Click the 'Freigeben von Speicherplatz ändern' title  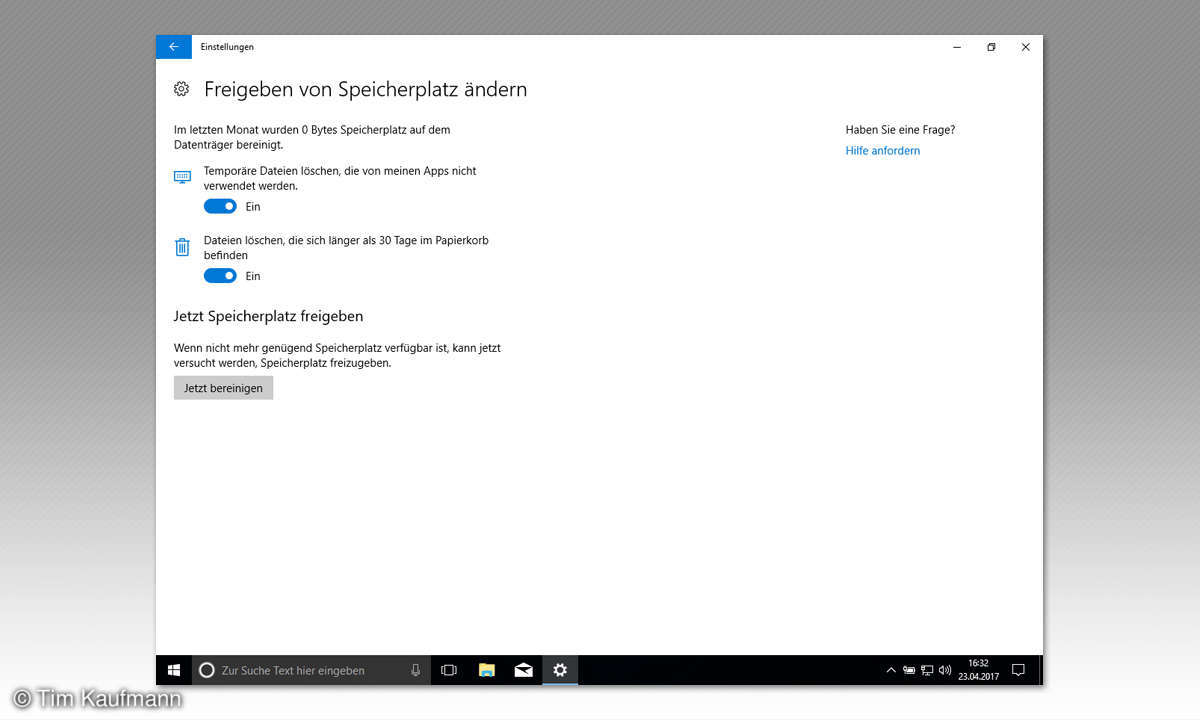coord(365,89)
